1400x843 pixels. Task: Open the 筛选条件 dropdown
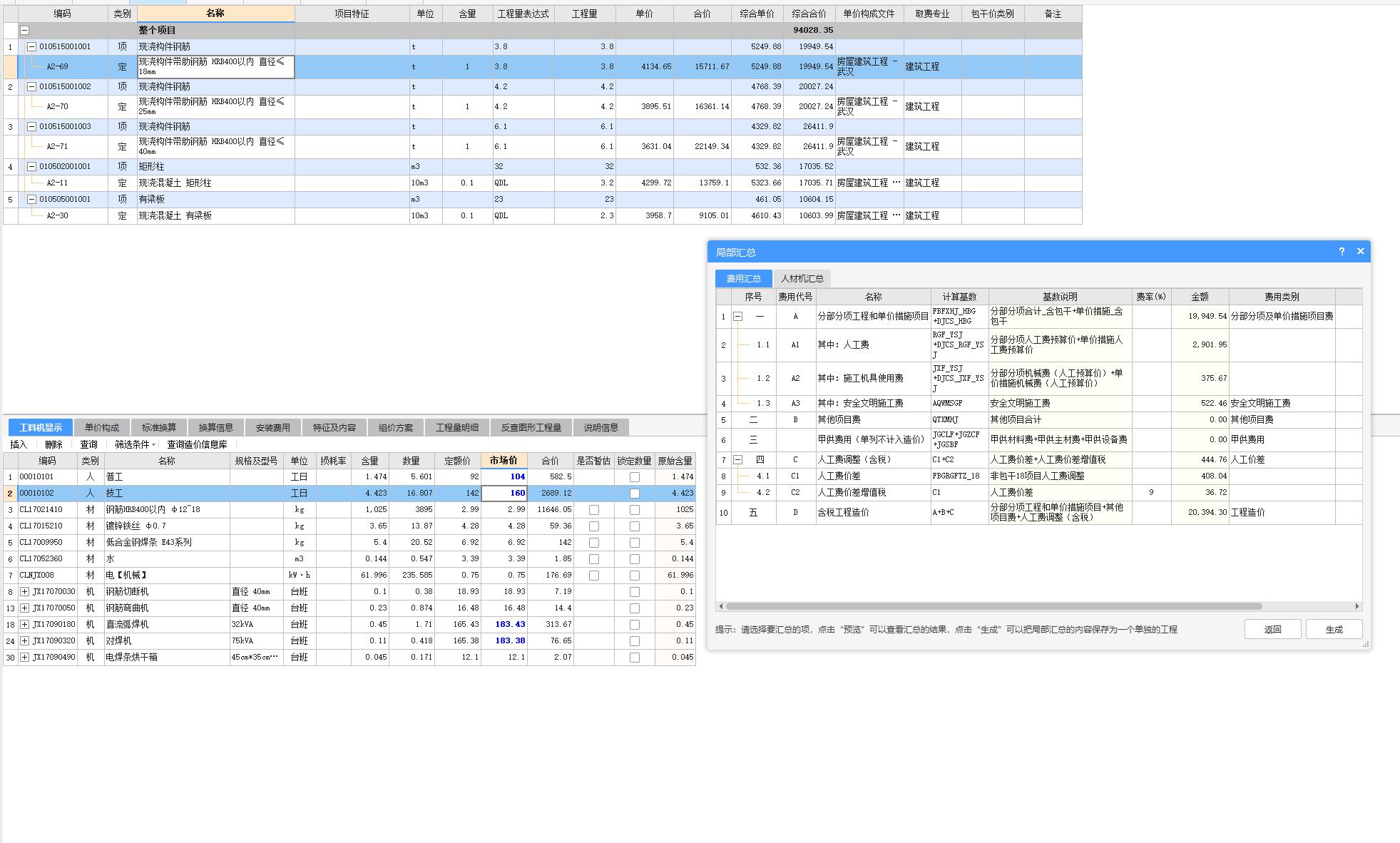[136, 444]
